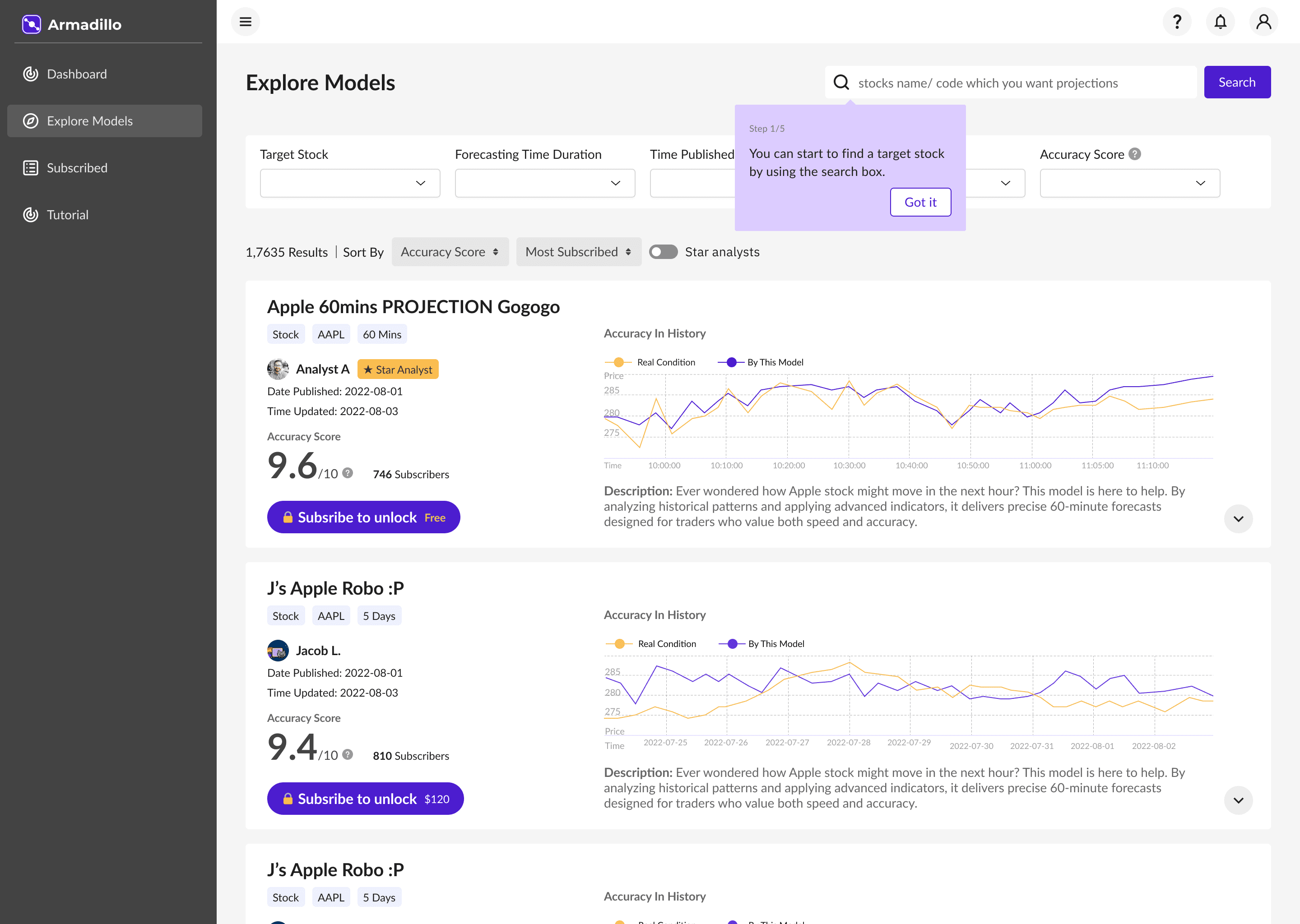This screenshot has width=1300, height=924.
Task: Click the Search button
Action: click(1237, 83)
